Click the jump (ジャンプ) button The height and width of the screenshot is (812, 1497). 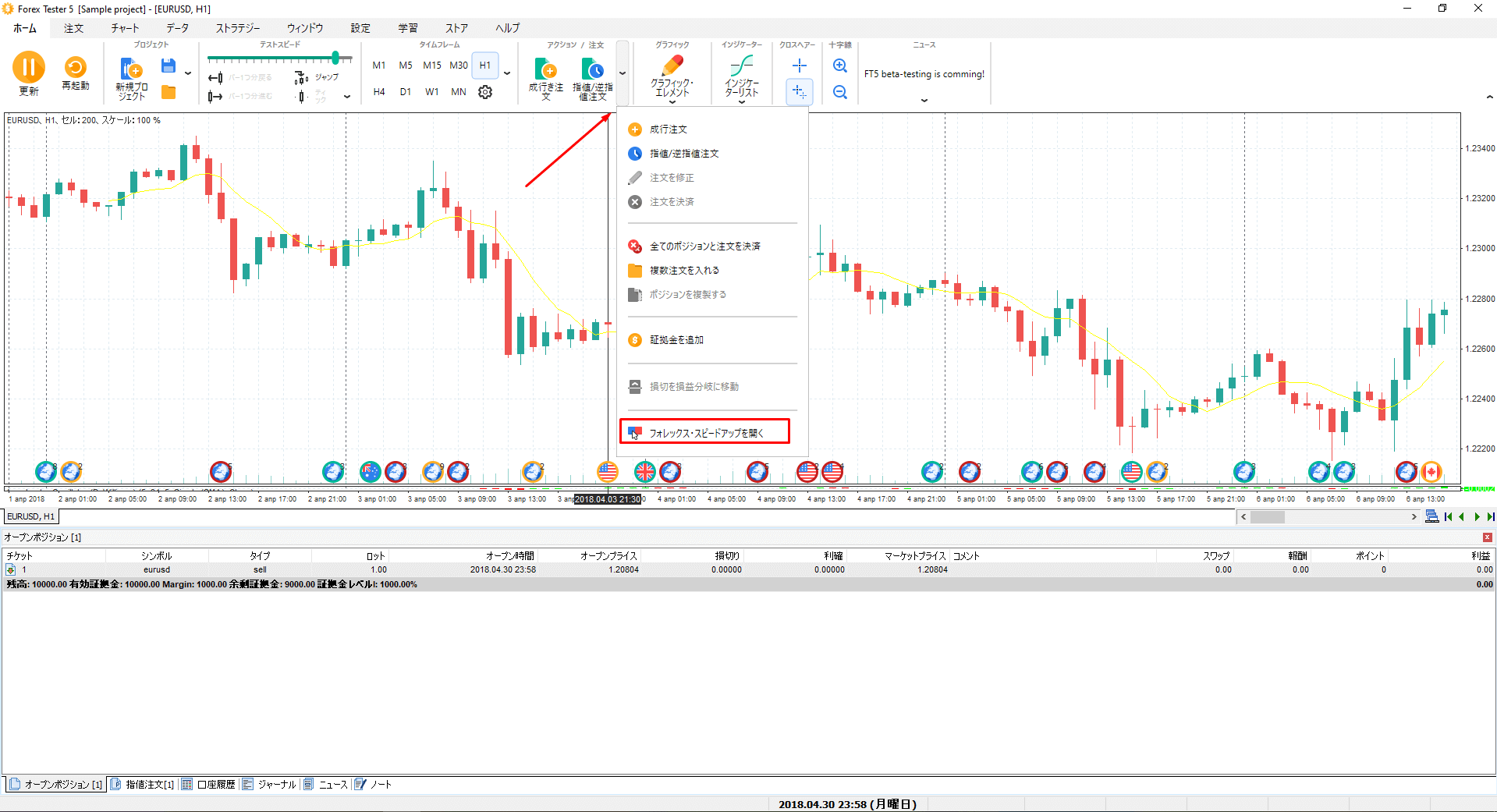[x=317, y=77]
